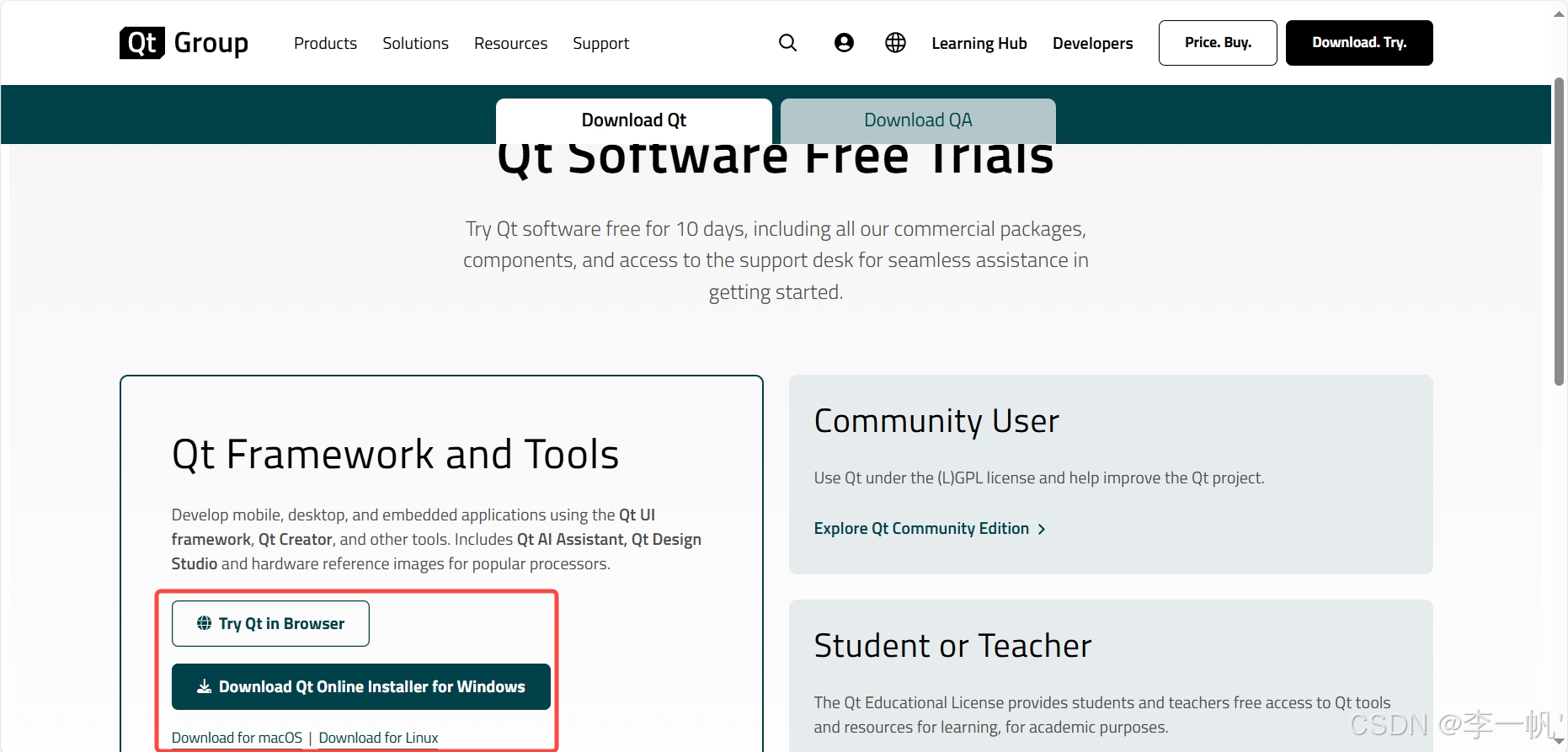Open the user account icon
The height and width of the screenshot is (752, 1568).
point(844,43)
